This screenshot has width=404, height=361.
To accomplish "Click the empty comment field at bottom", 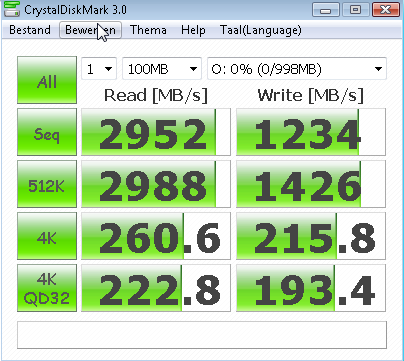I will [x=202, y=335].
